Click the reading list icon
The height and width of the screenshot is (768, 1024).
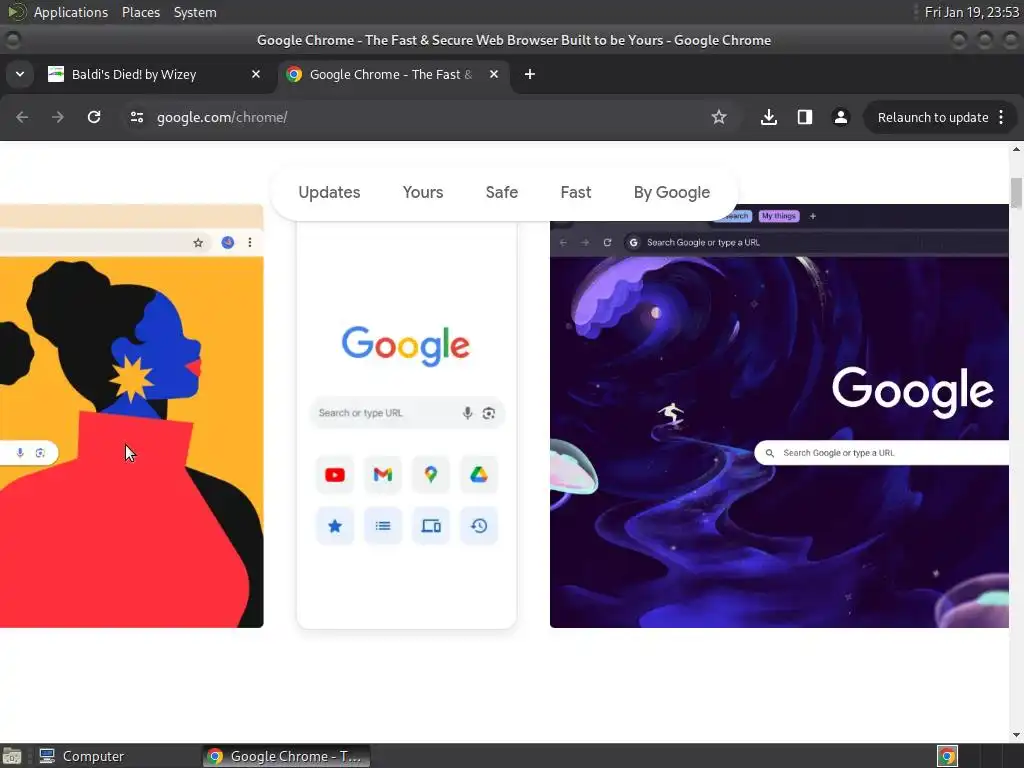click(x=383, y=526)
